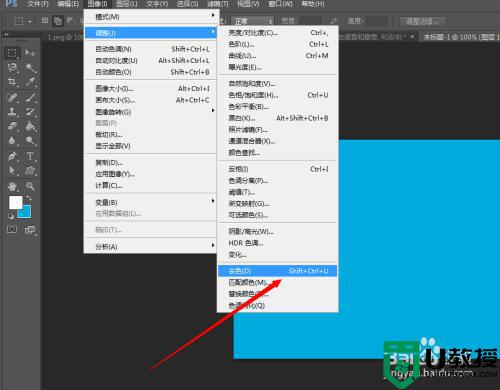Select the Hand tool
This screenshot has width=500, height=390.
click(12, 186)
